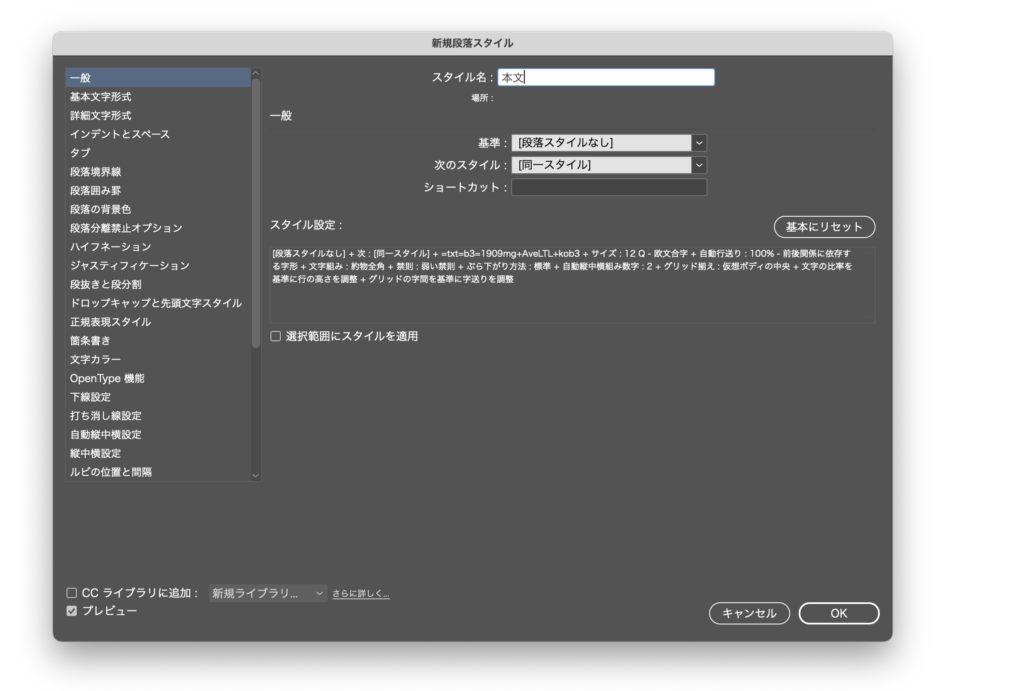Viewport: 1024px width, 691px height.
Task: Select インデントとスペース category
Action: coord(119,134)
